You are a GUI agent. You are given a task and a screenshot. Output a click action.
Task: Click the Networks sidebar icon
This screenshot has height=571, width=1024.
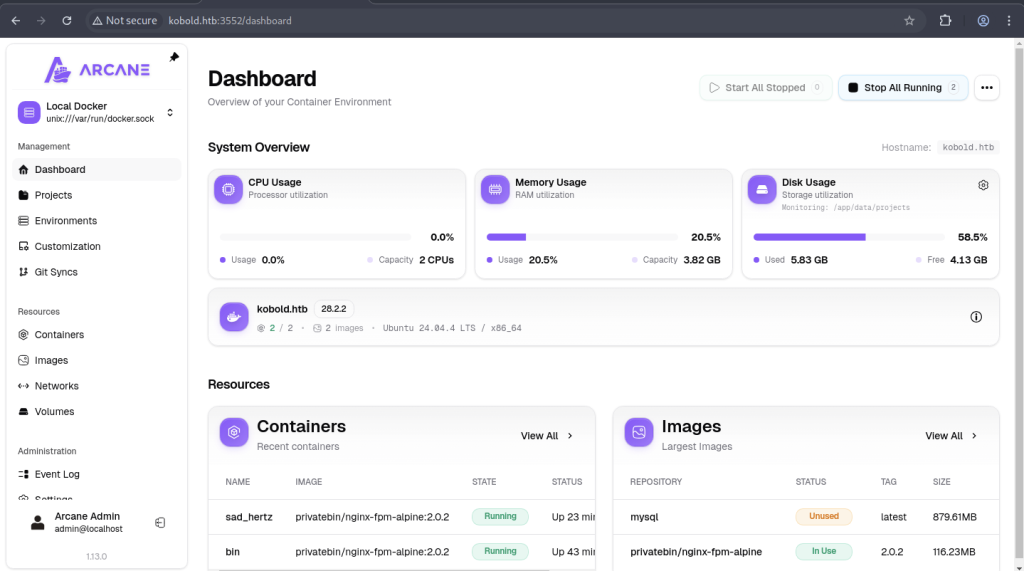click(24, 385)
